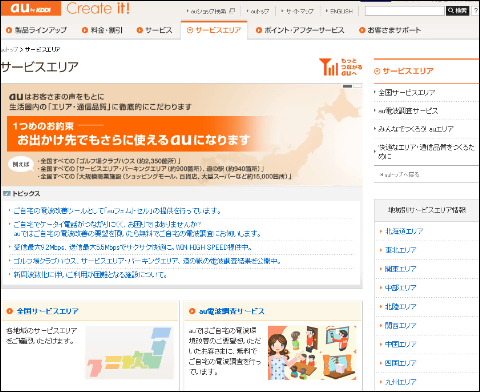Click the black 検索 search button
The width and height of the screenshot is (480, 392).
tap(457, 11)
